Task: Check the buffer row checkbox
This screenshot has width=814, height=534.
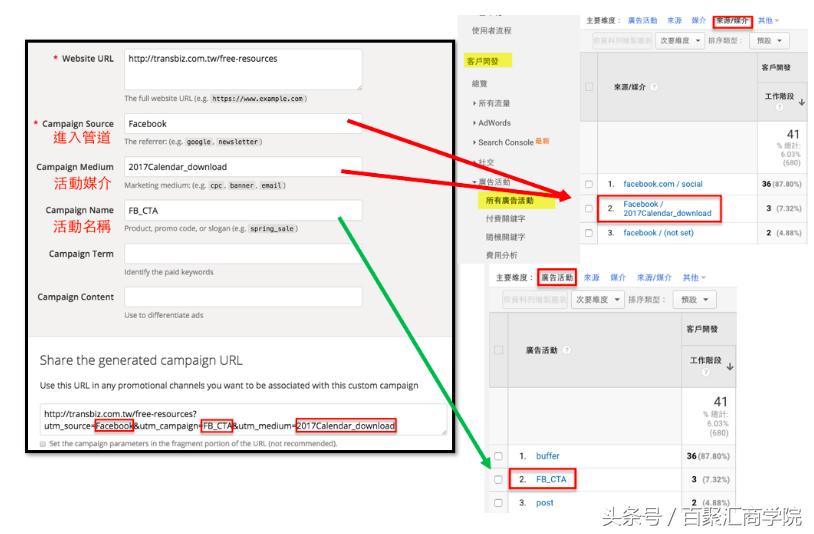Action: click(498, 456)
